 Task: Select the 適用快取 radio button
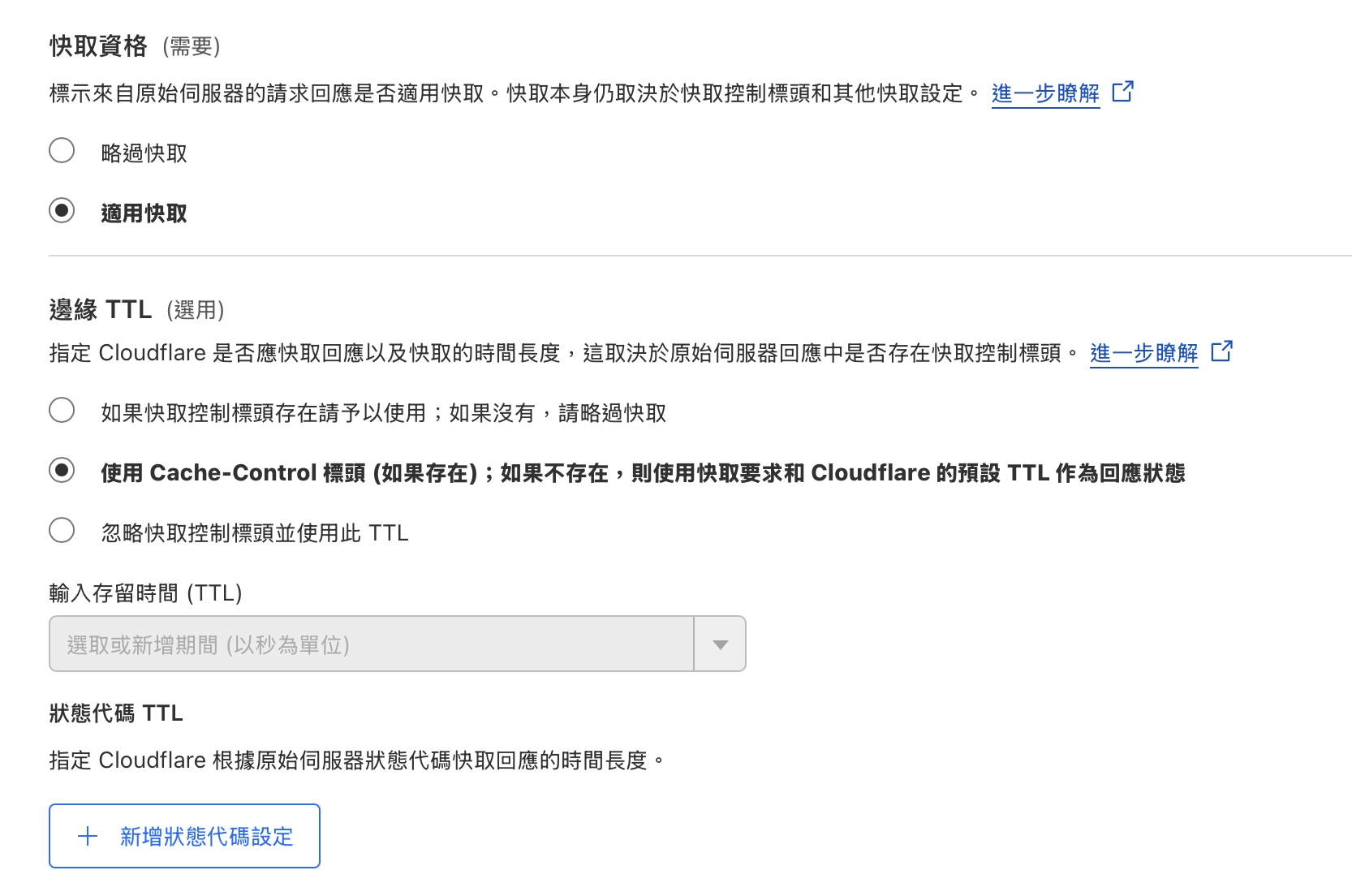pos(62,211)
